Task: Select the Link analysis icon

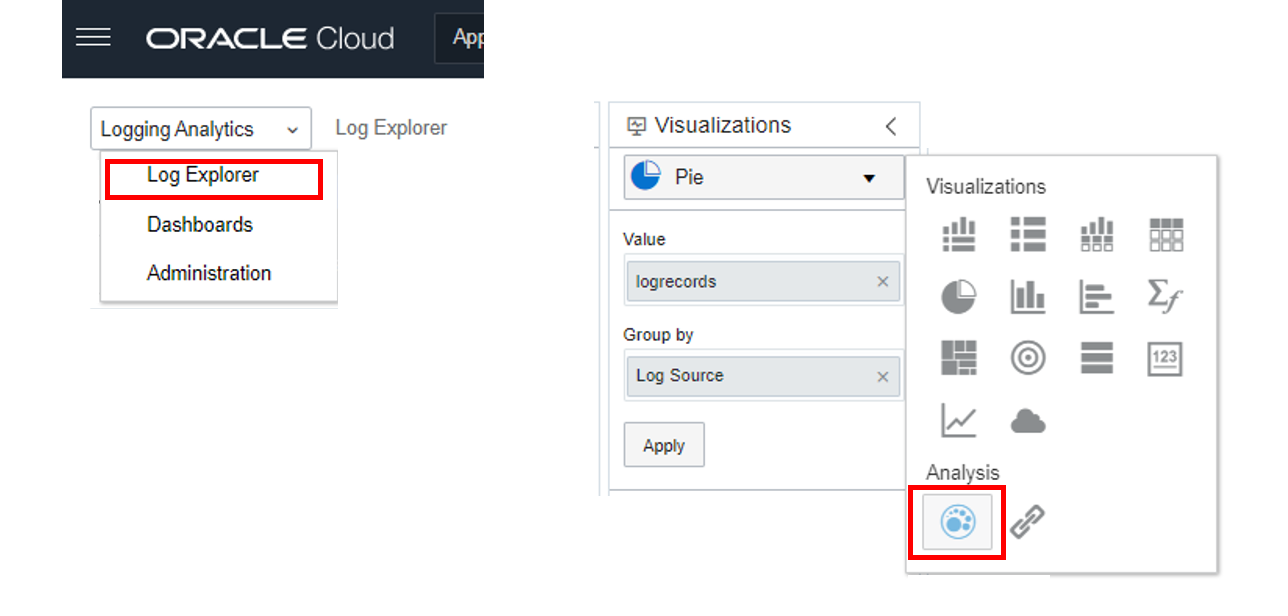Action: coord(1028,521)
